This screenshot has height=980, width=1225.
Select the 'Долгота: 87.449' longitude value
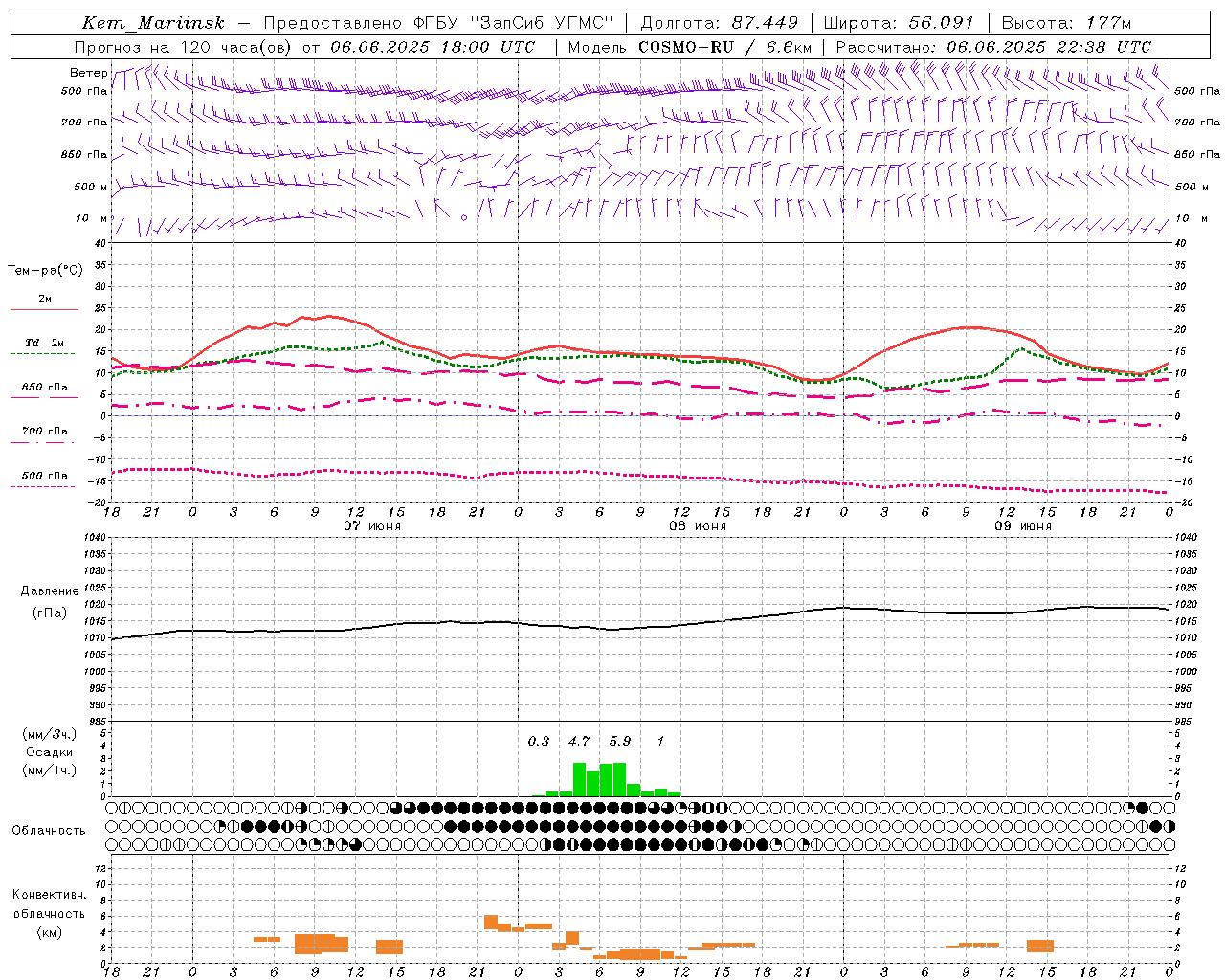click(720, 23)
